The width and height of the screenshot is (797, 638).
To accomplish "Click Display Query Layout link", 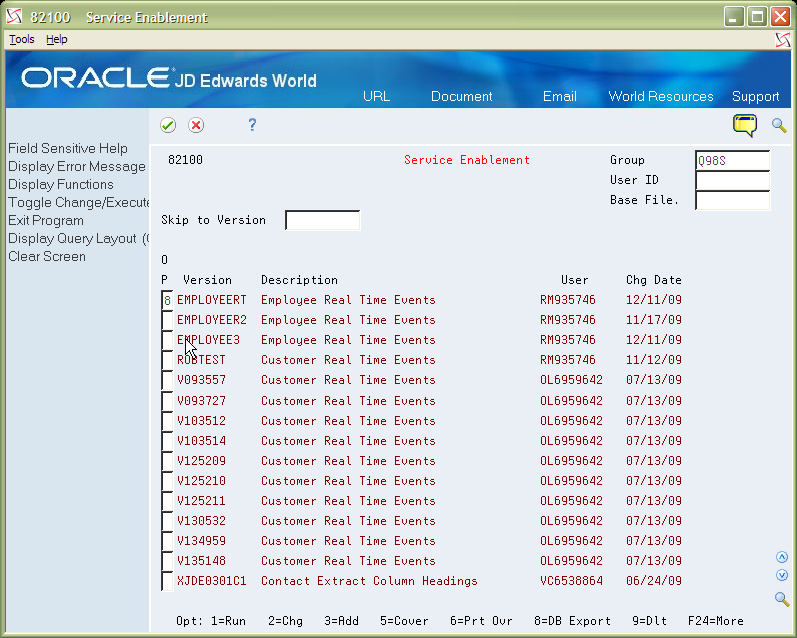I will (78, 238).
